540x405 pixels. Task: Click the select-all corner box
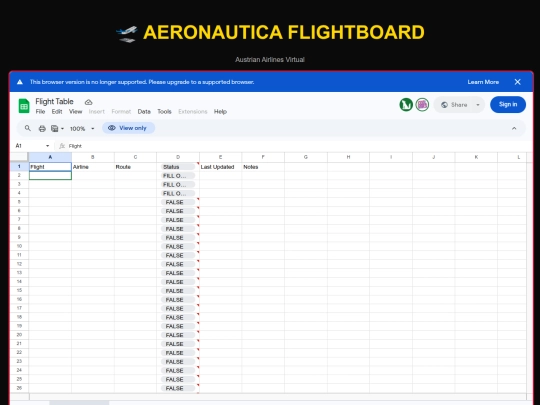[x=19, y=157]
